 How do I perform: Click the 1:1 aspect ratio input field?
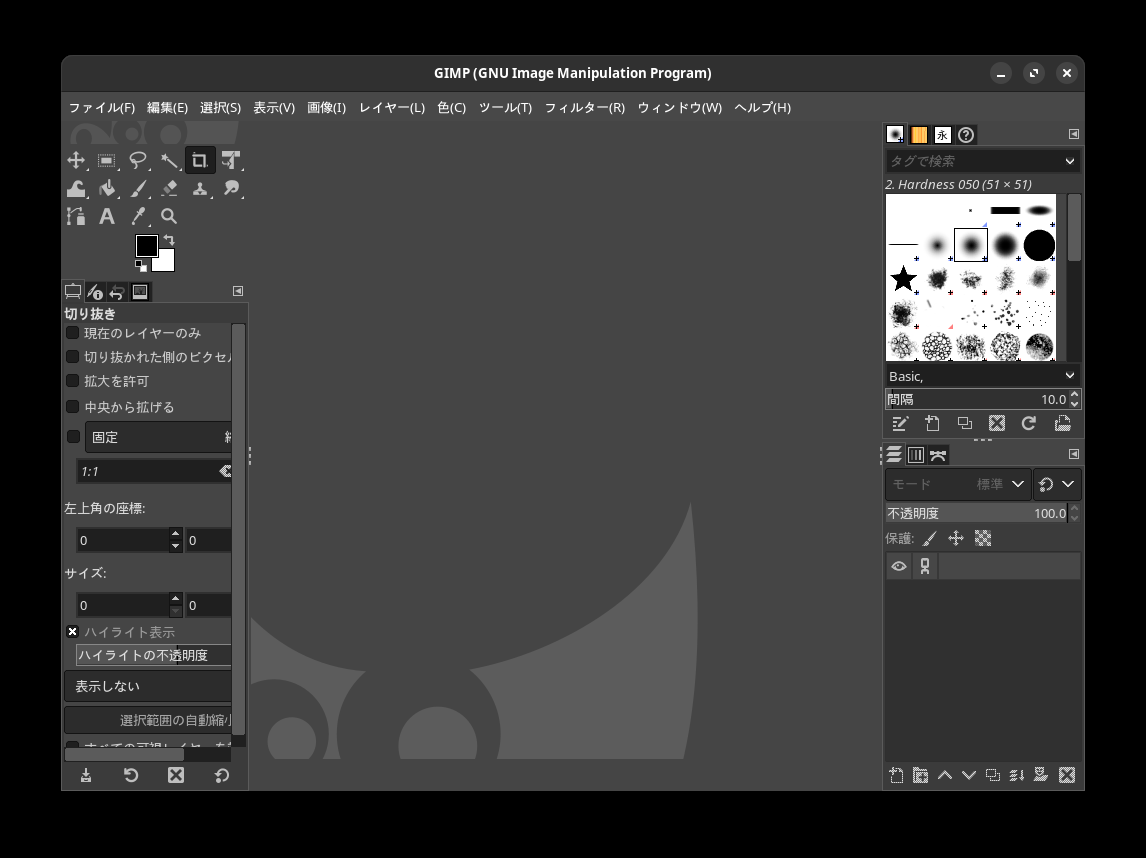click(149, 471)
